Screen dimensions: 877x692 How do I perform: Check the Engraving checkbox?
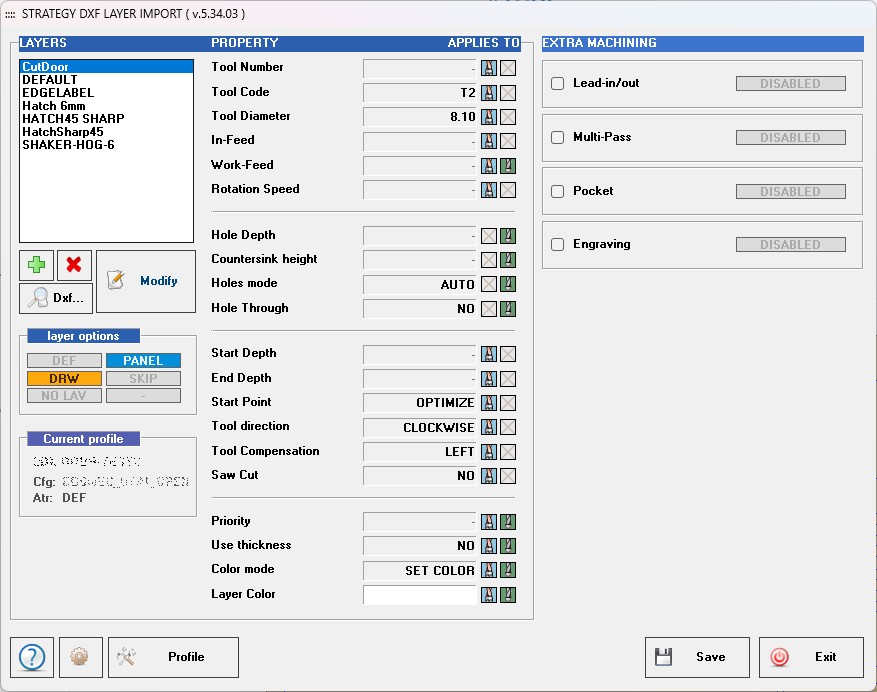pos(557,244)
